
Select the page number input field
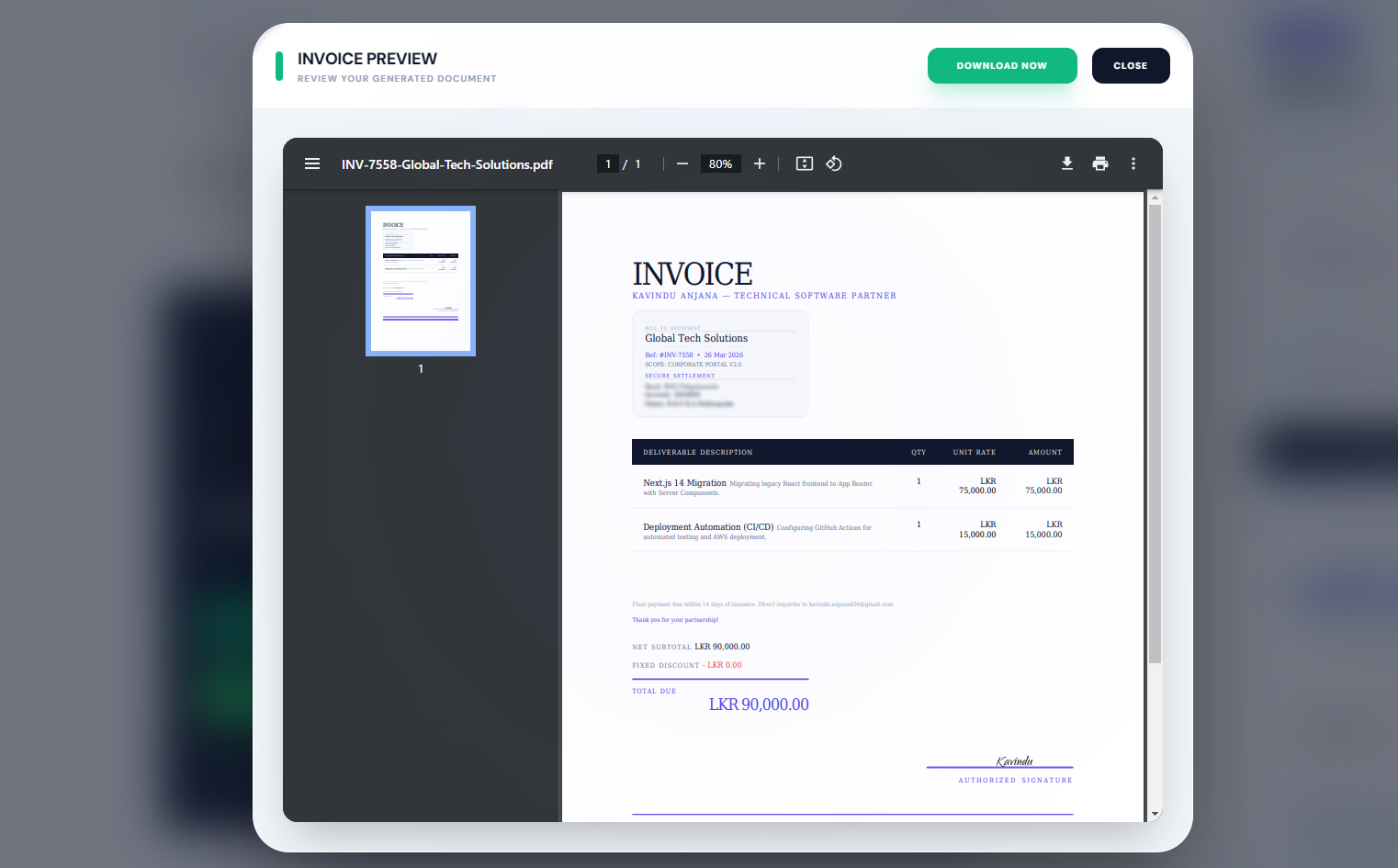(x=608, y=163)
